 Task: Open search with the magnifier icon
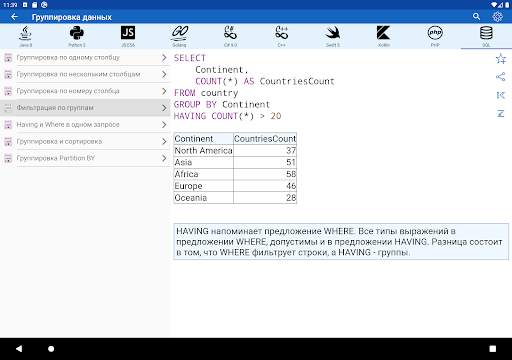(476, 16)
